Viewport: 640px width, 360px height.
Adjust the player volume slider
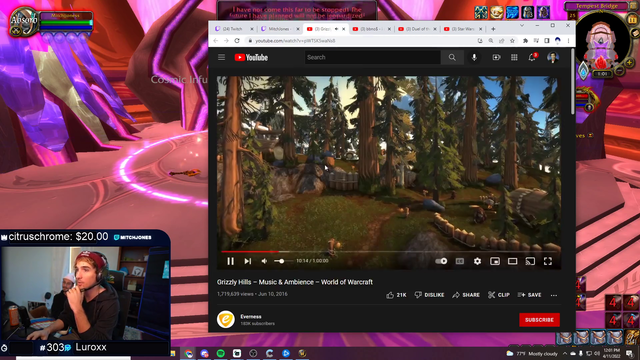click(x=283, y=261)
